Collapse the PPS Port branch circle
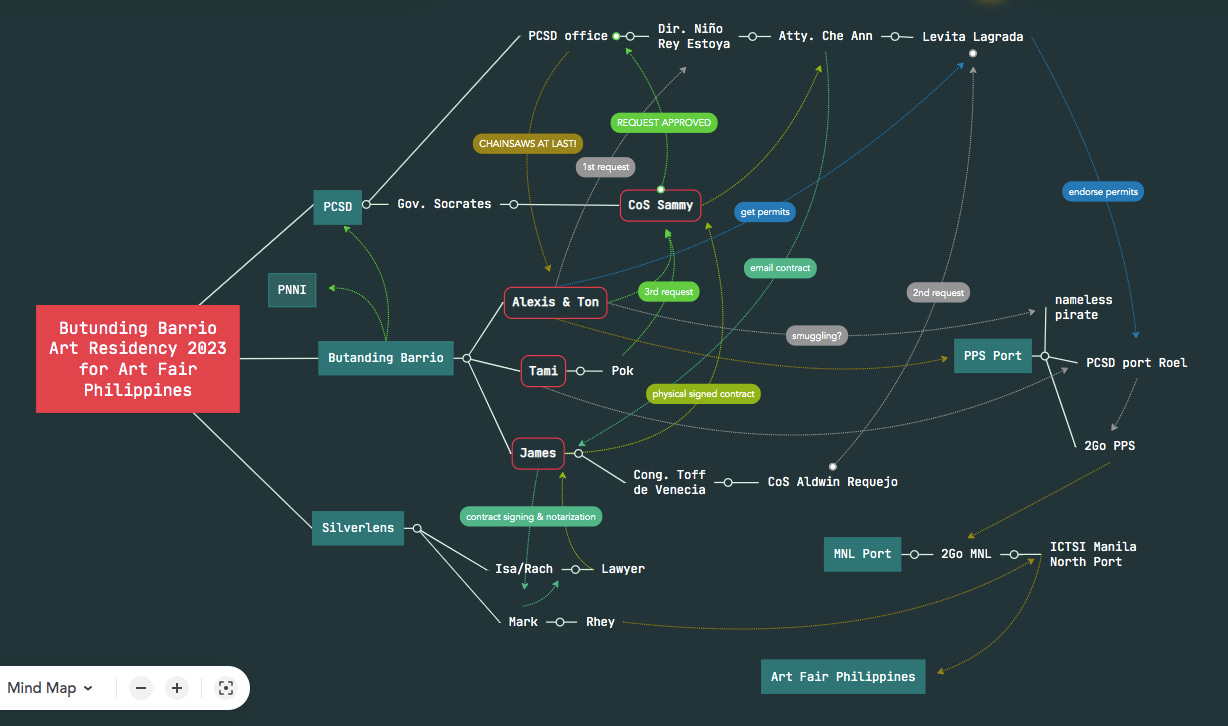Image resolution: width=1228 pixels, height=726 pixels. point(1044,356)
